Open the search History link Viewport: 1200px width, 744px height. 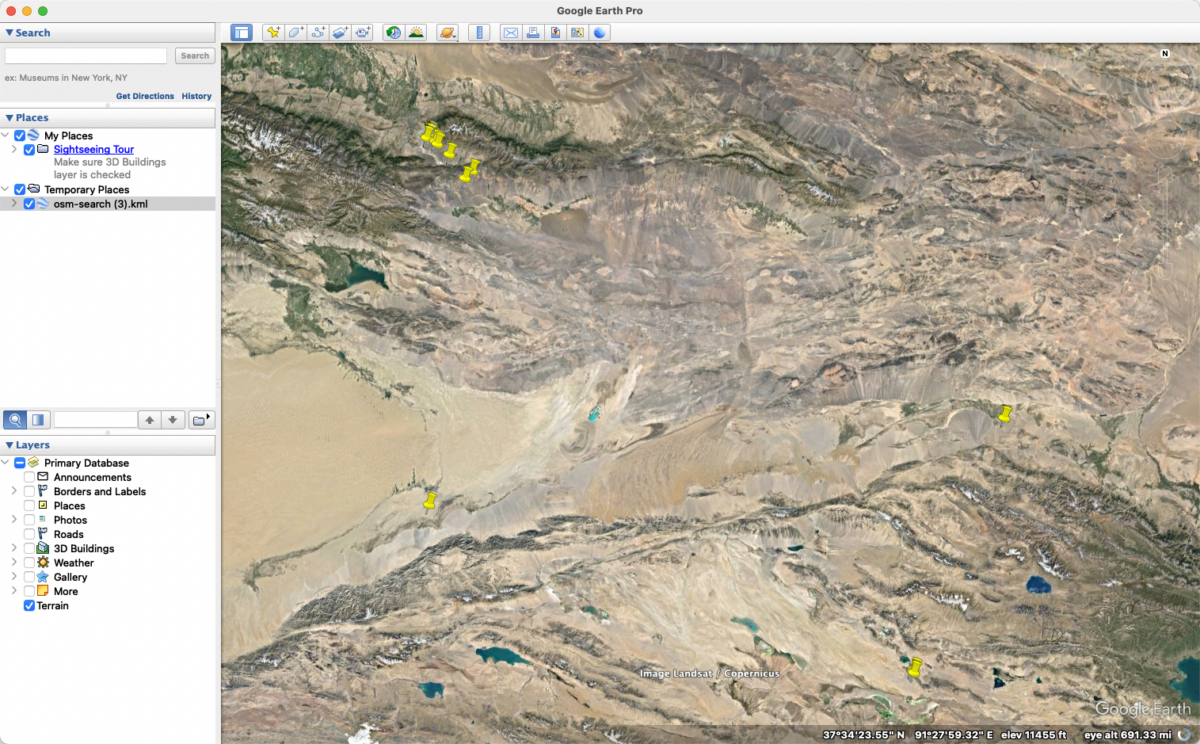point(197,96)
